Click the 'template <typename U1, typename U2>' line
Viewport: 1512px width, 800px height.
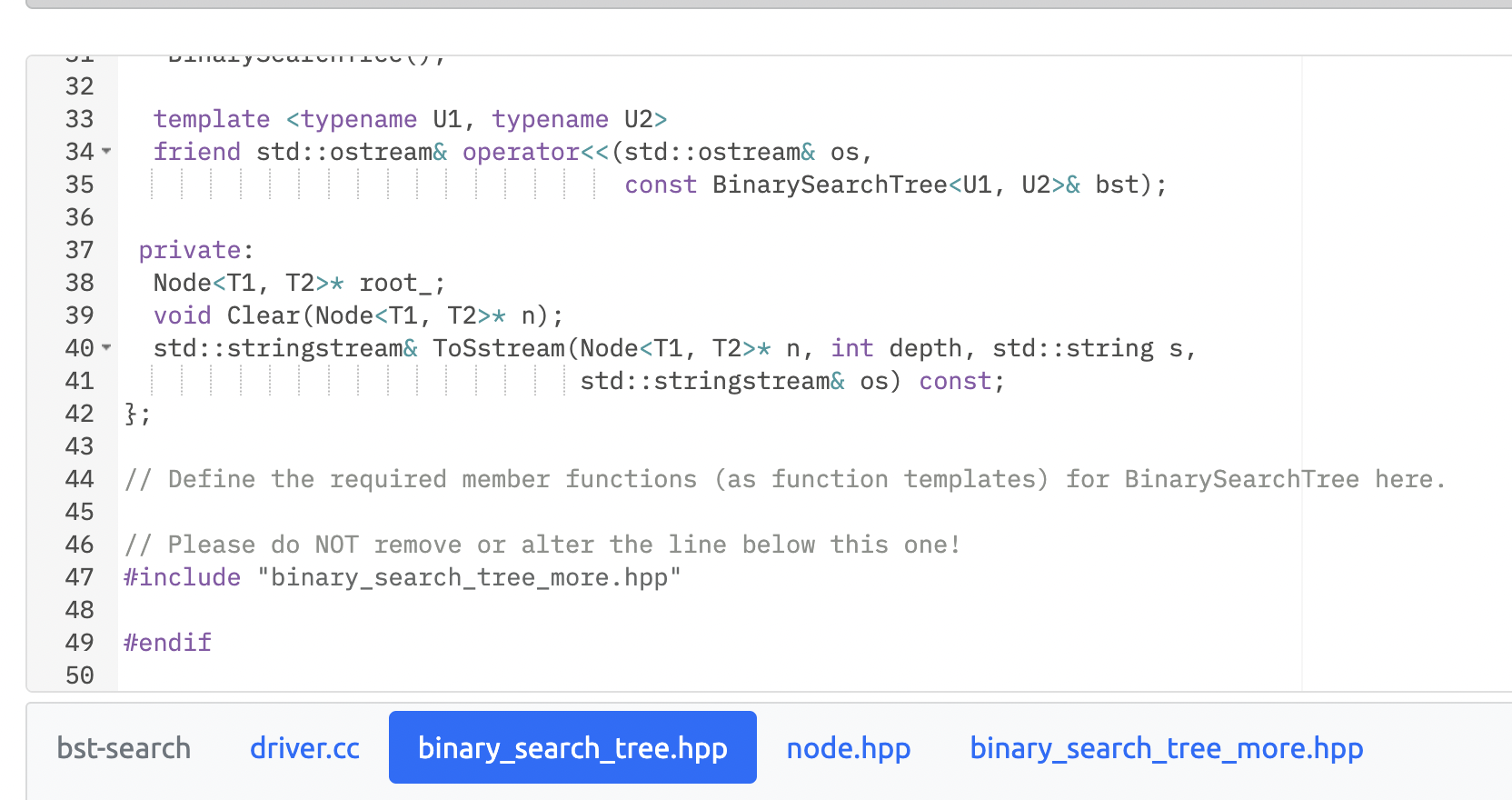411,119
